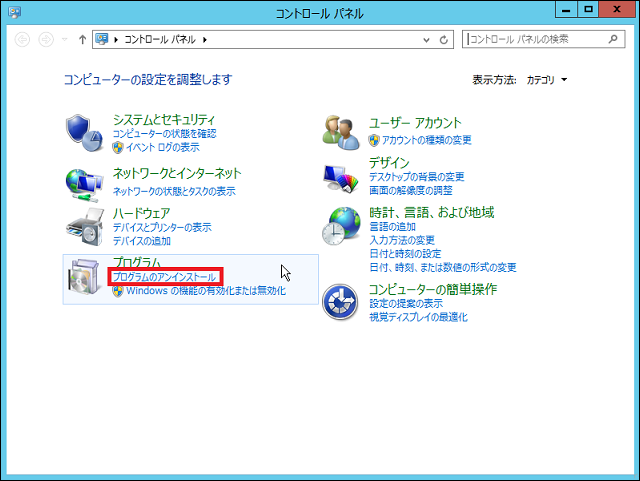Image resolution: width=640 pixels, height=481 pixels.
Task: Open ハードウェア category heading
Action: click(x=141, y=213)
